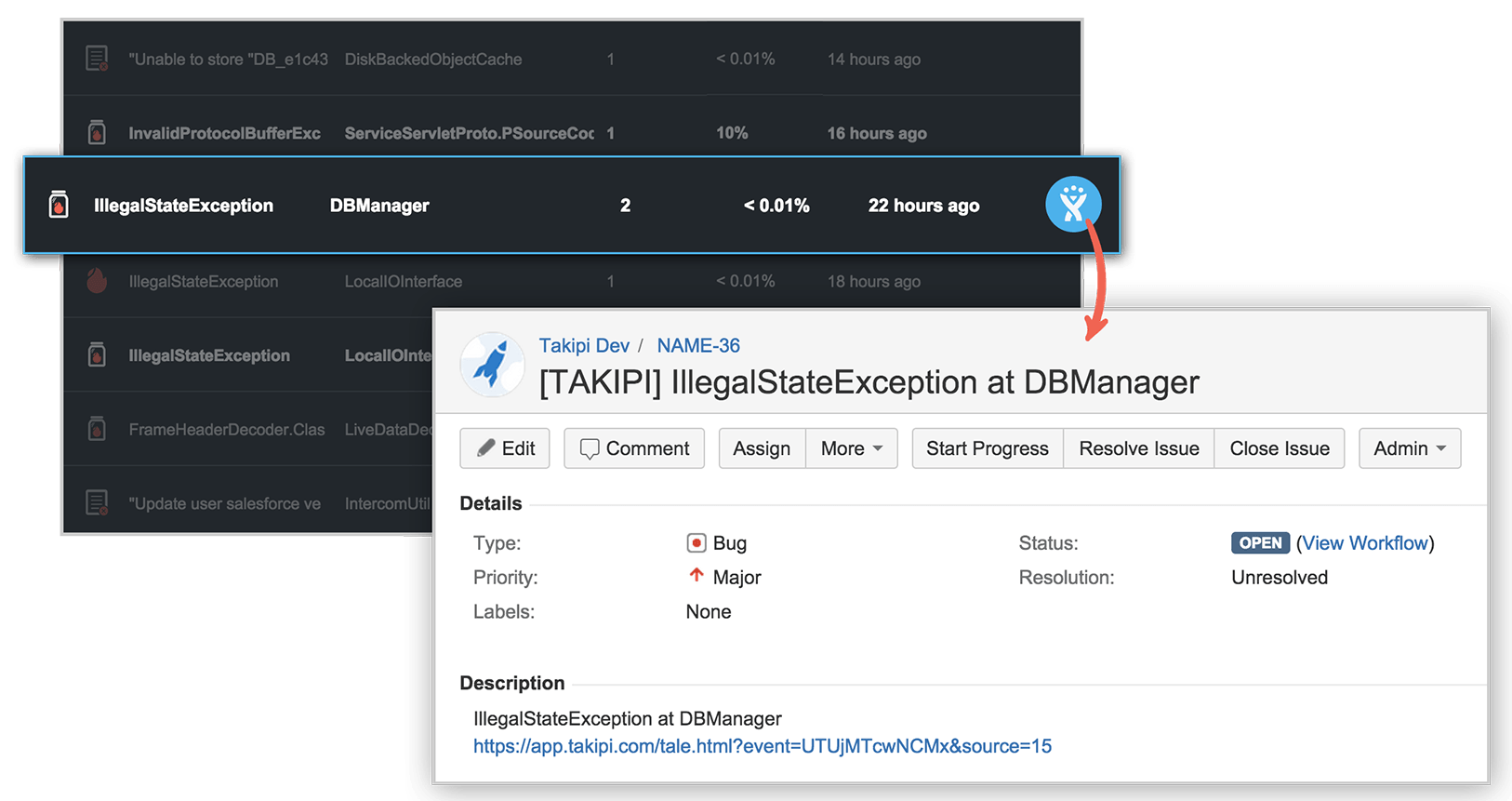
Task: Click the jar icon beside IllegalStateException DBManager
Action: click(59, 205)
